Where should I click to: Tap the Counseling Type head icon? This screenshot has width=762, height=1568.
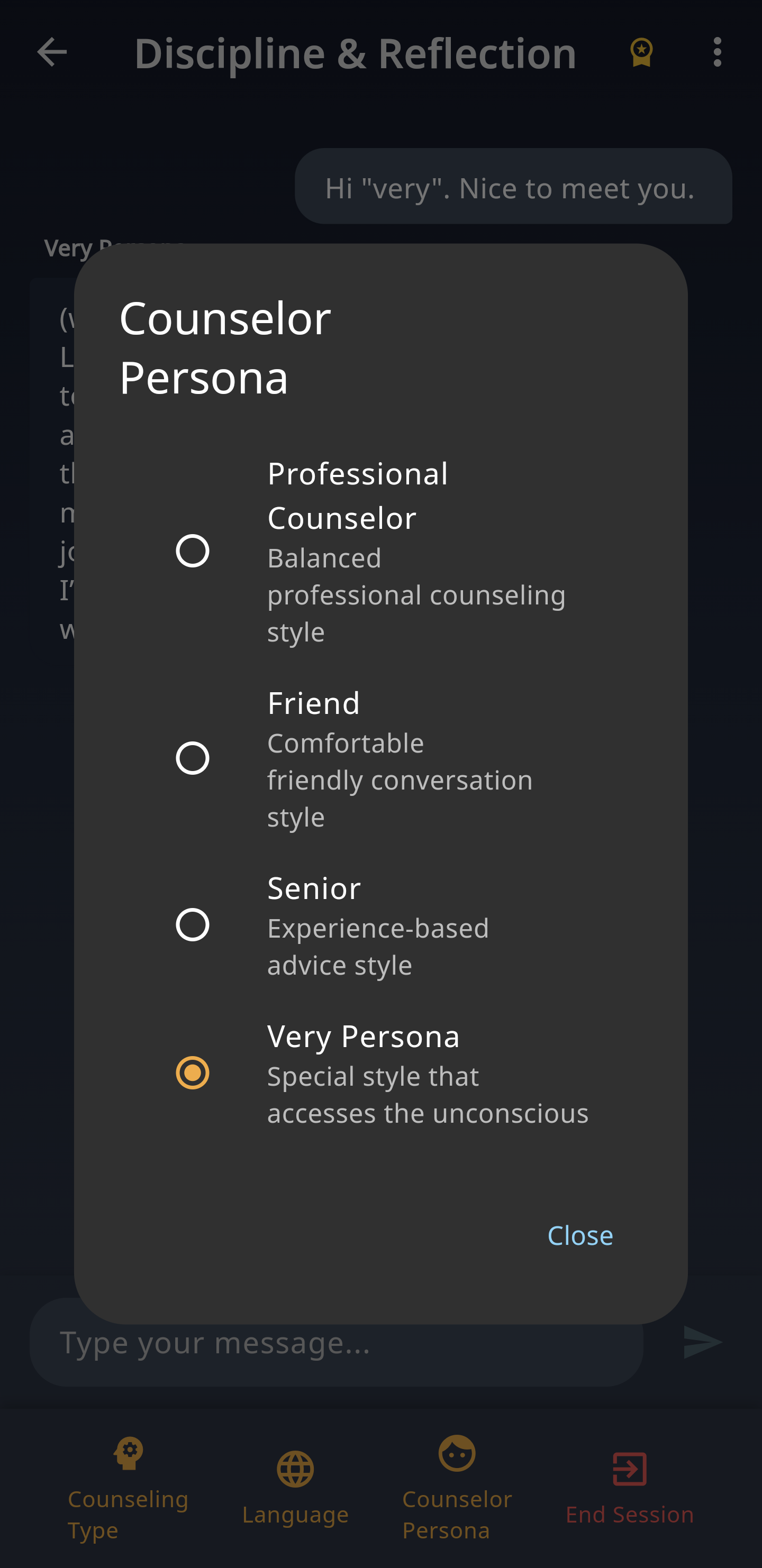[x=129, y=1453]
